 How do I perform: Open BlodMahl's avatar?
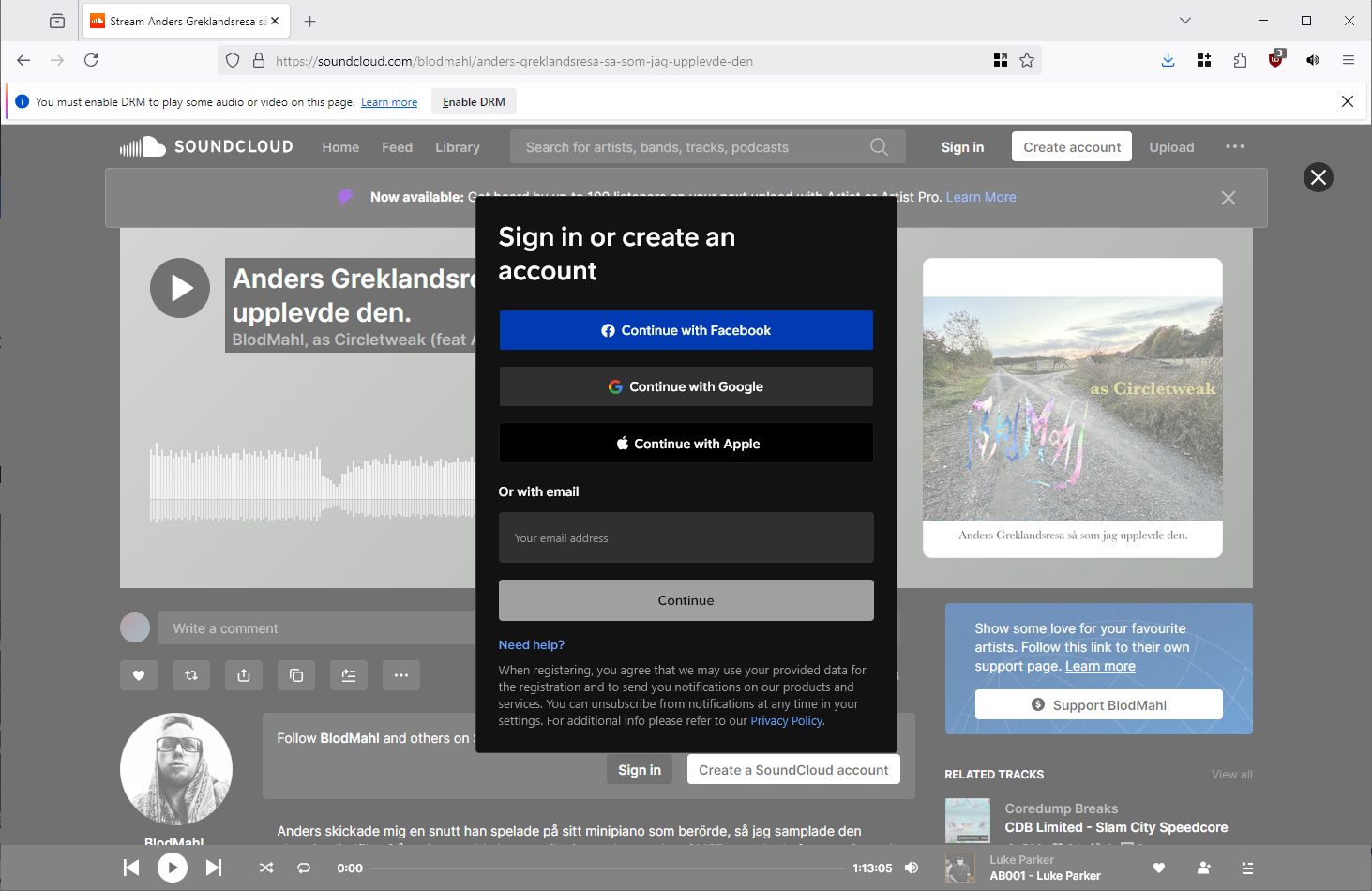(x=176, y=769)
